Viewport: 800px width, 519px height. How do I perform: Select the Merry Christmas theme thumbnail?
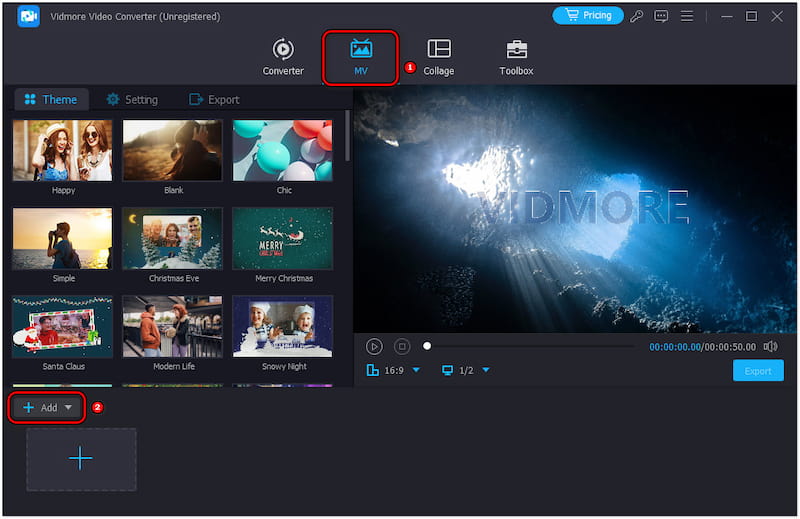point(281,239)
